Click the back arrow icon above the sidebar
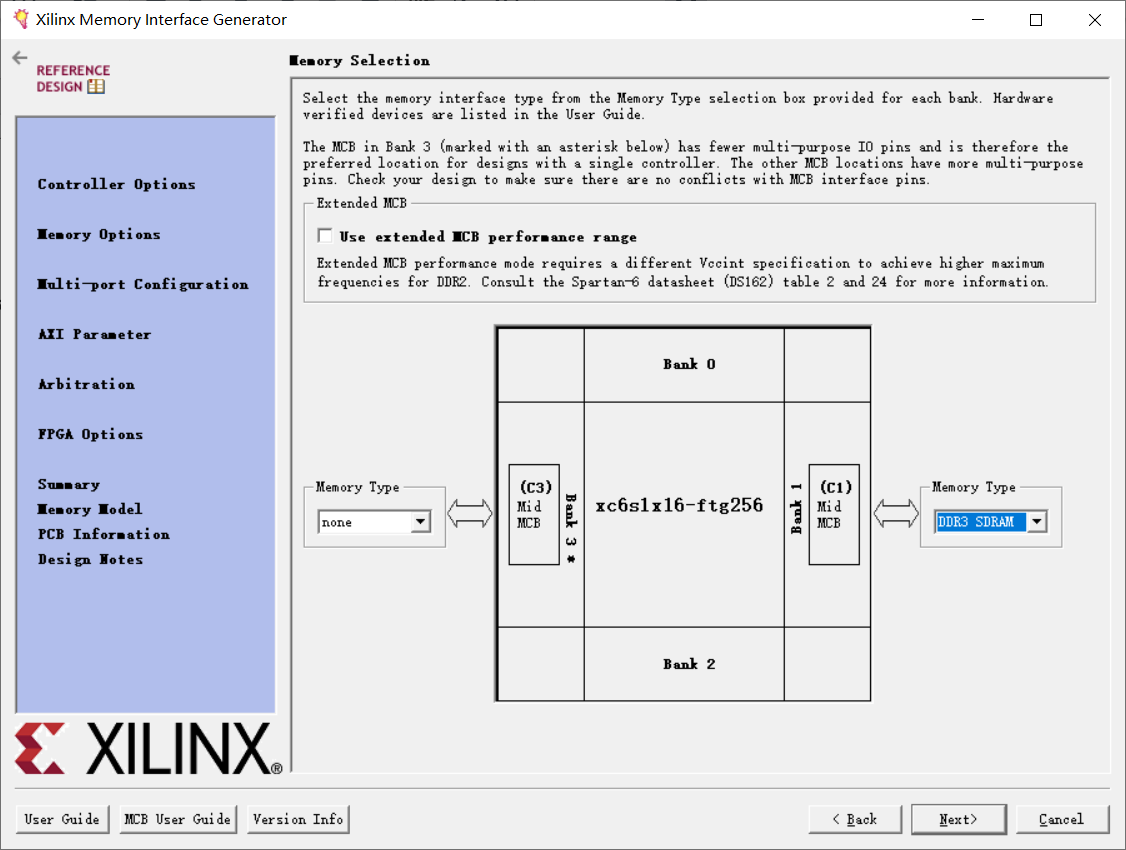 pyautogui.click(x=20, y=58)
